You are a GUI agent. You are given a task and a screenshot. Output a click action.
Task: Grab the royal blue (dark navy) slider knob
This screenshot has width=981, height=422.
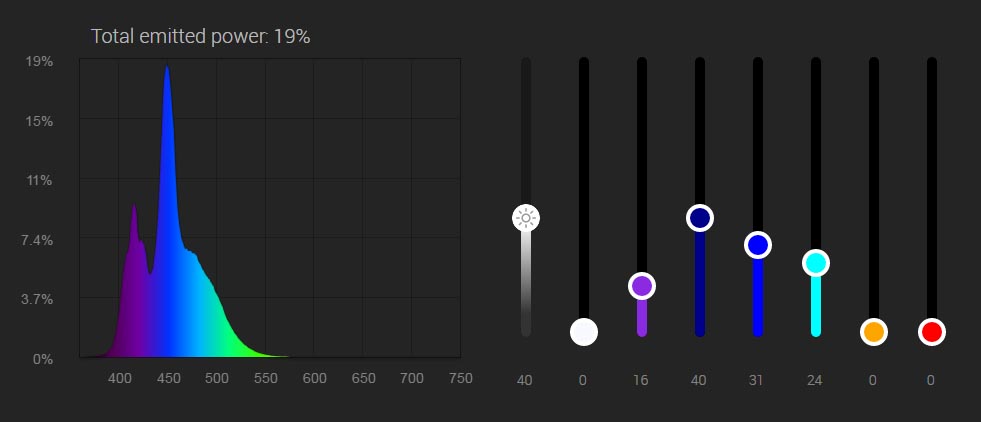coord(700,218)
